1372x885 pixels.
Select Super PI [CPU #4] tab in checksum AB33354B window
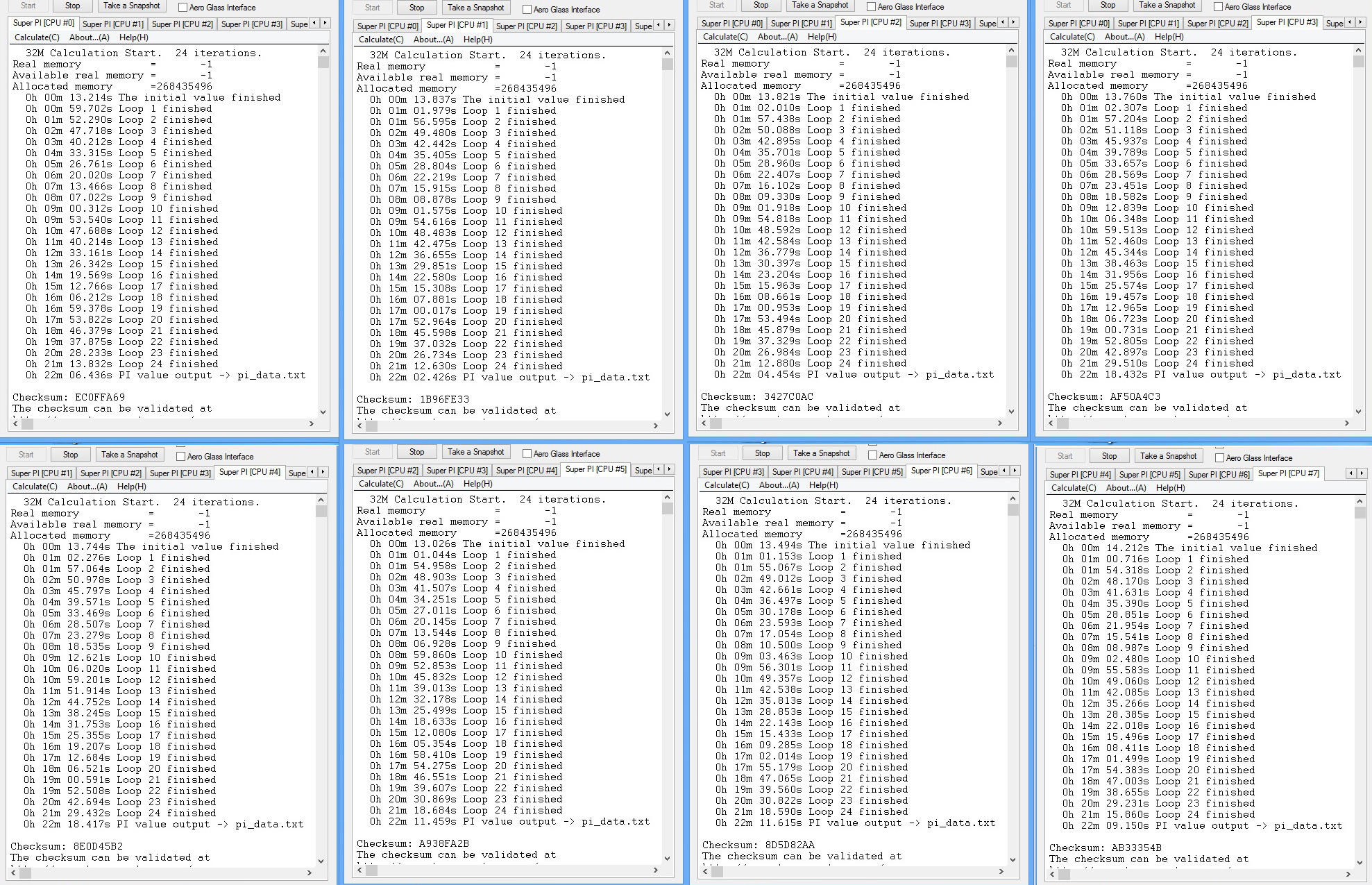pos(1080,475)
